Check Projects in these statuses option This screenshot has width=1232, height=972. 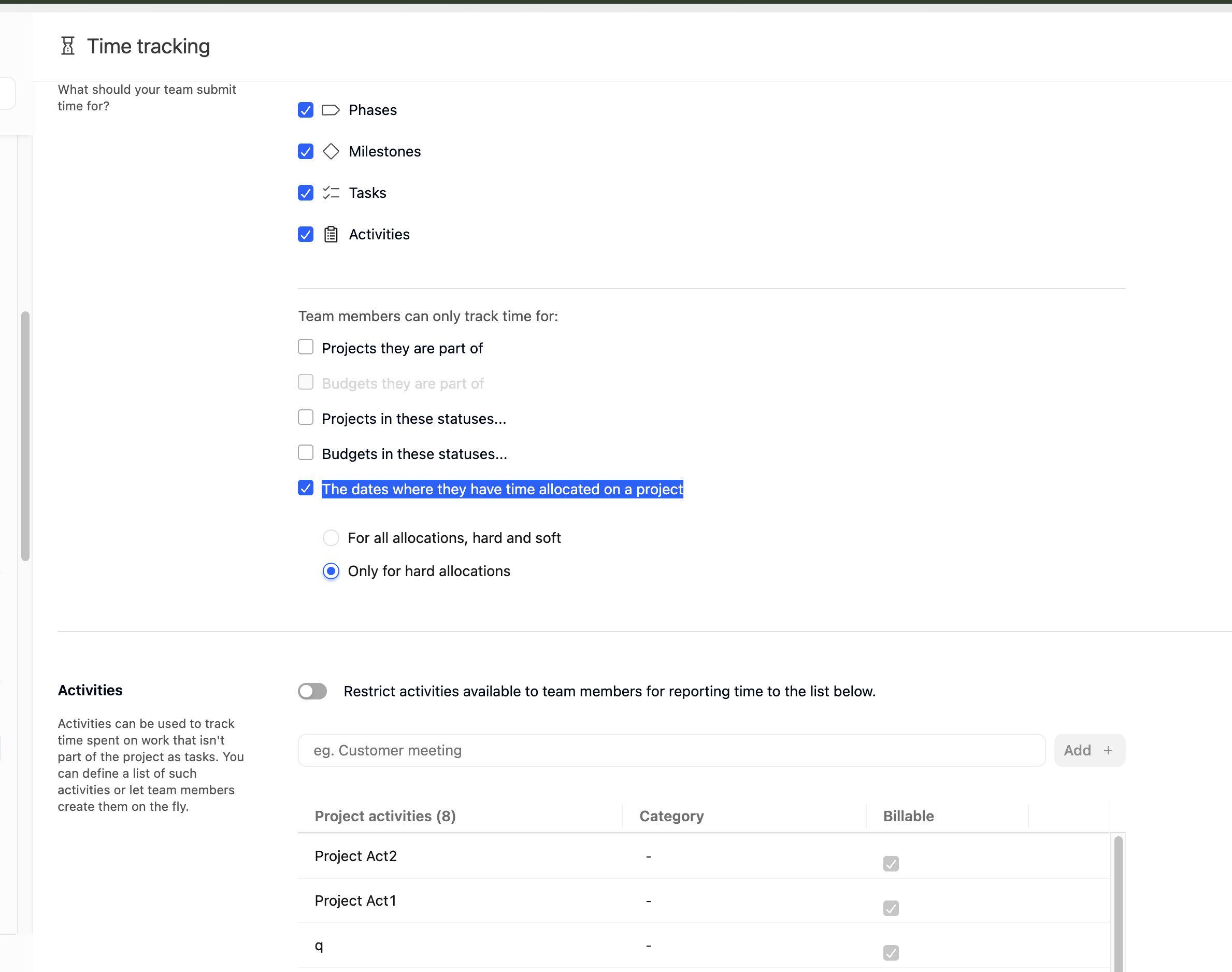click(x=306, y=418)
